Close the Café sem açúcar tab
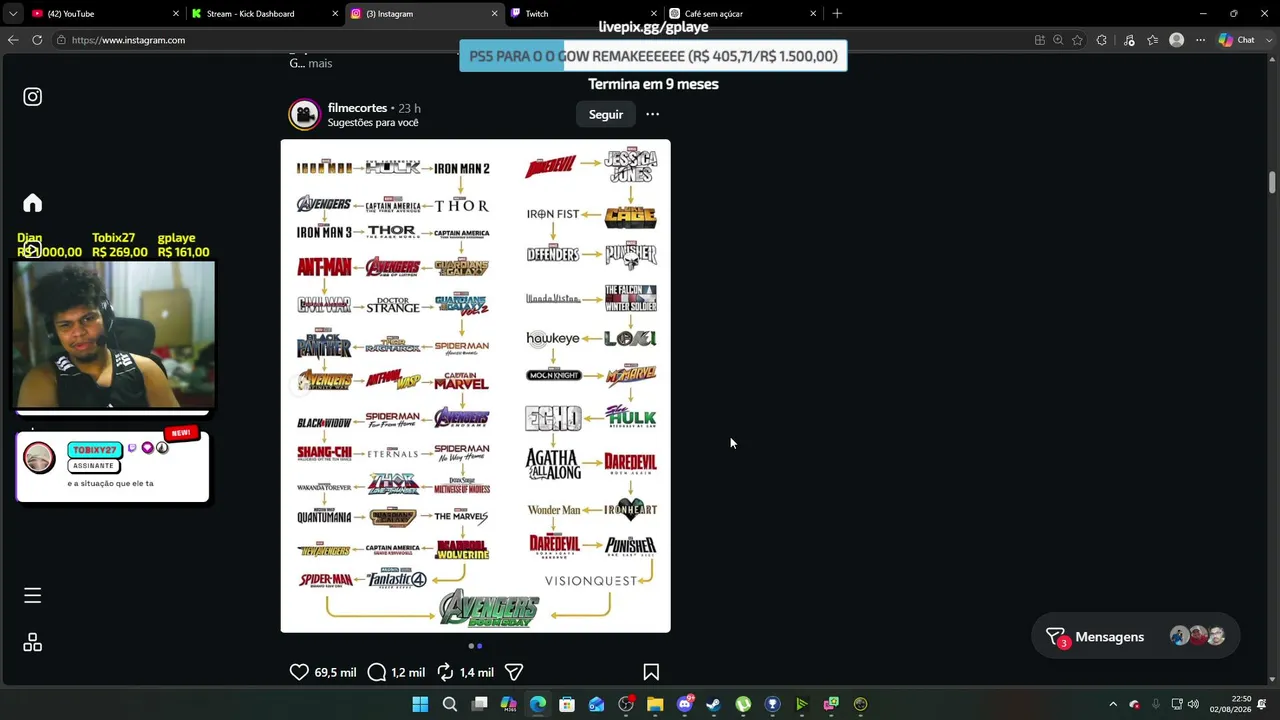The image size is (1280, 720). (x=813, y=14)
